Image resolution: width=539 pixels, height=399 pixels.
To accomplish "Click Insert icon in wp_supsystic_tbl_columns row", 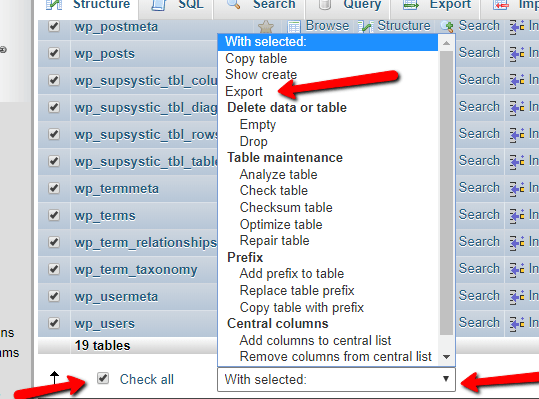I will coord(517,81).
